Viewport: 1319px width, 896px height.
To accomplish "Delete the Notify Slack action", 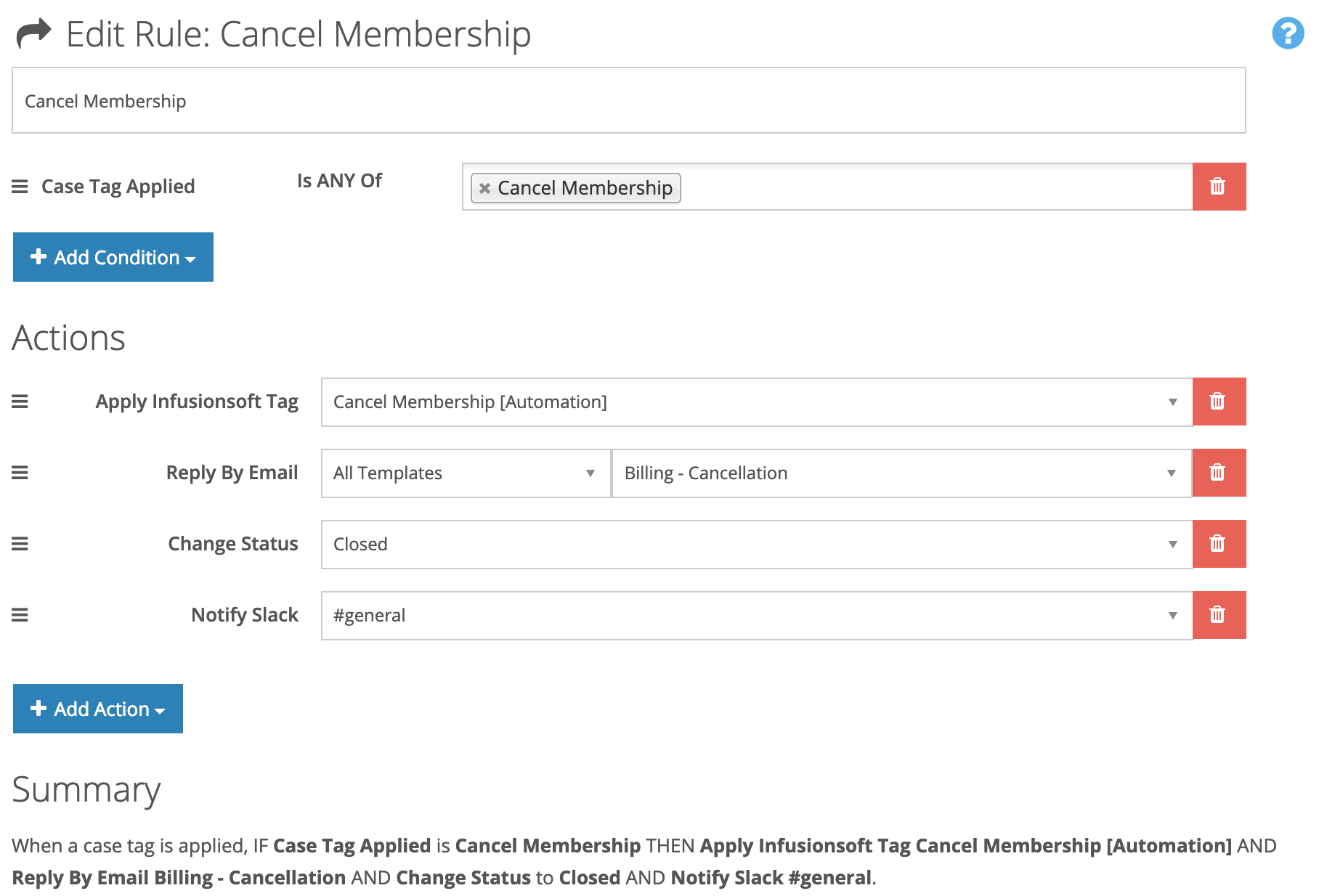I will pyautogui.click(x=1219, y=615).
